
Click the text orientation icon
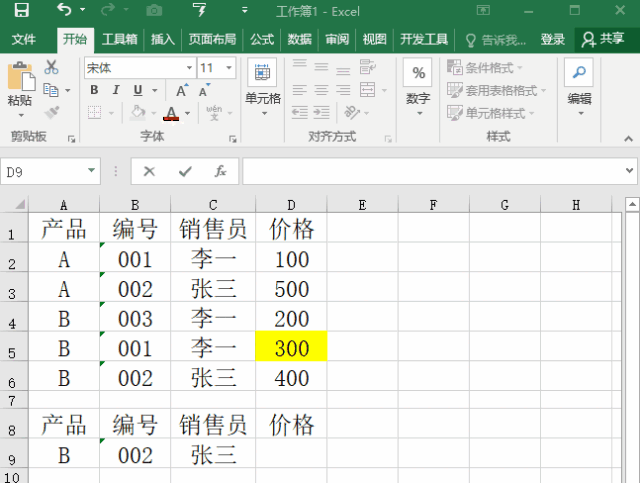tap(352, 112)
